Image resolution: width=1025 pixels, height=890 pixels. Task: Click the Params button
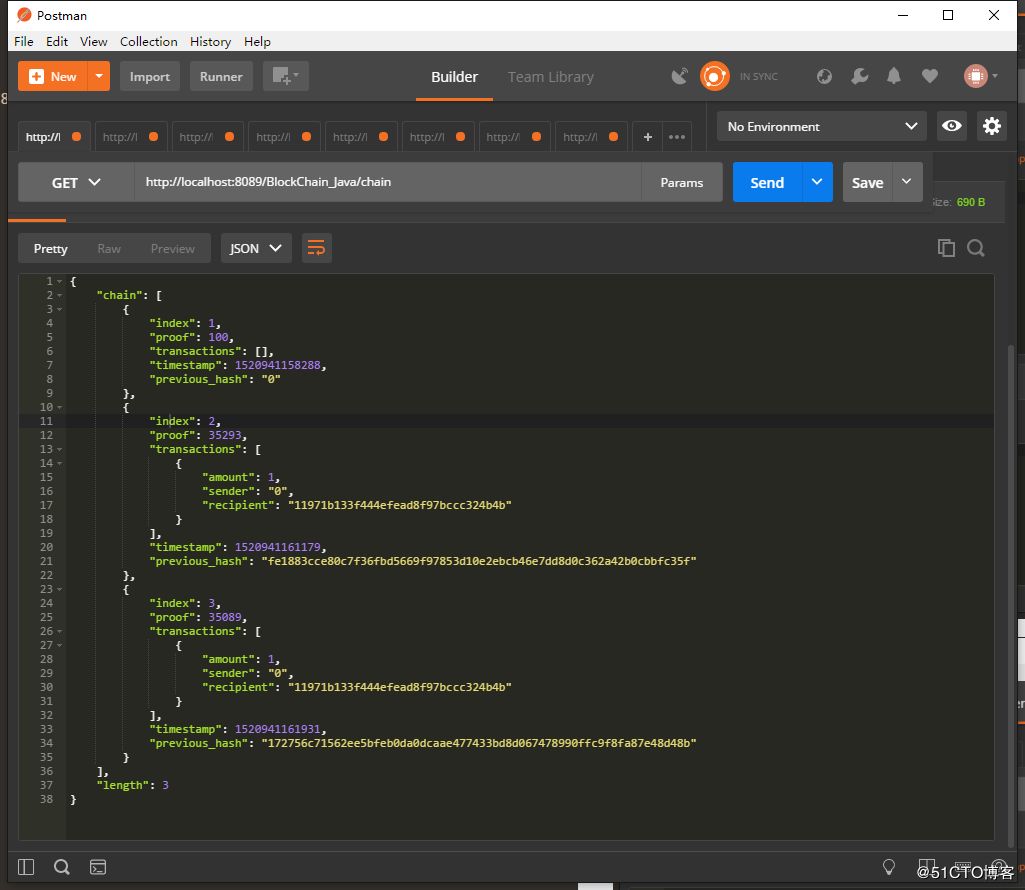point(681,183)
